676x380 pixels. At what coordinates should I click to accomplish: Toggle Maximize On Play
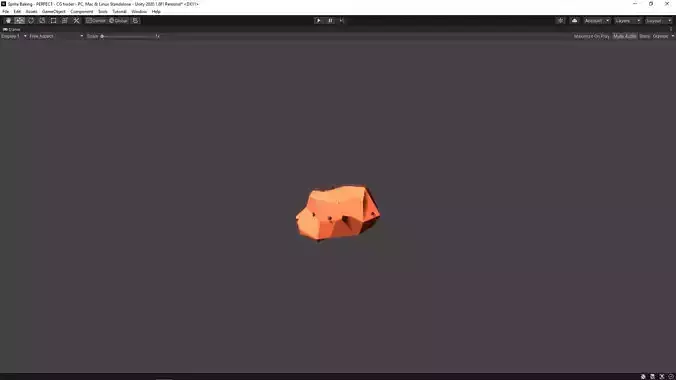pos(592,36)
